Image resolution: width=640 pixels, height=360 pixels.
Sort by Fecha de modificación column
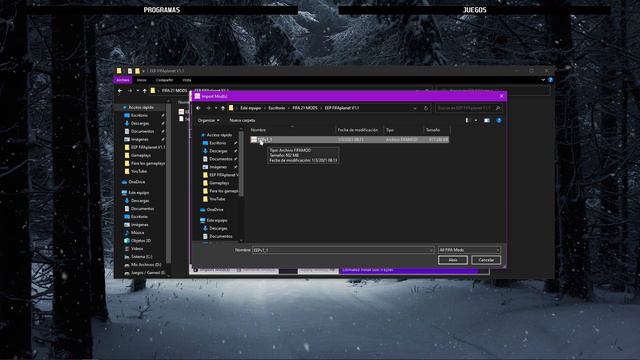[x=359, y=130]
